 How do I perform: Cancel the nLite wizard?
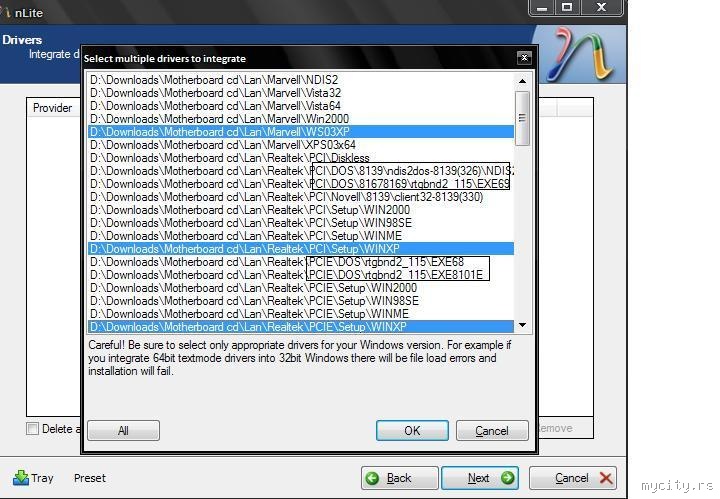(x=573, y=478)
